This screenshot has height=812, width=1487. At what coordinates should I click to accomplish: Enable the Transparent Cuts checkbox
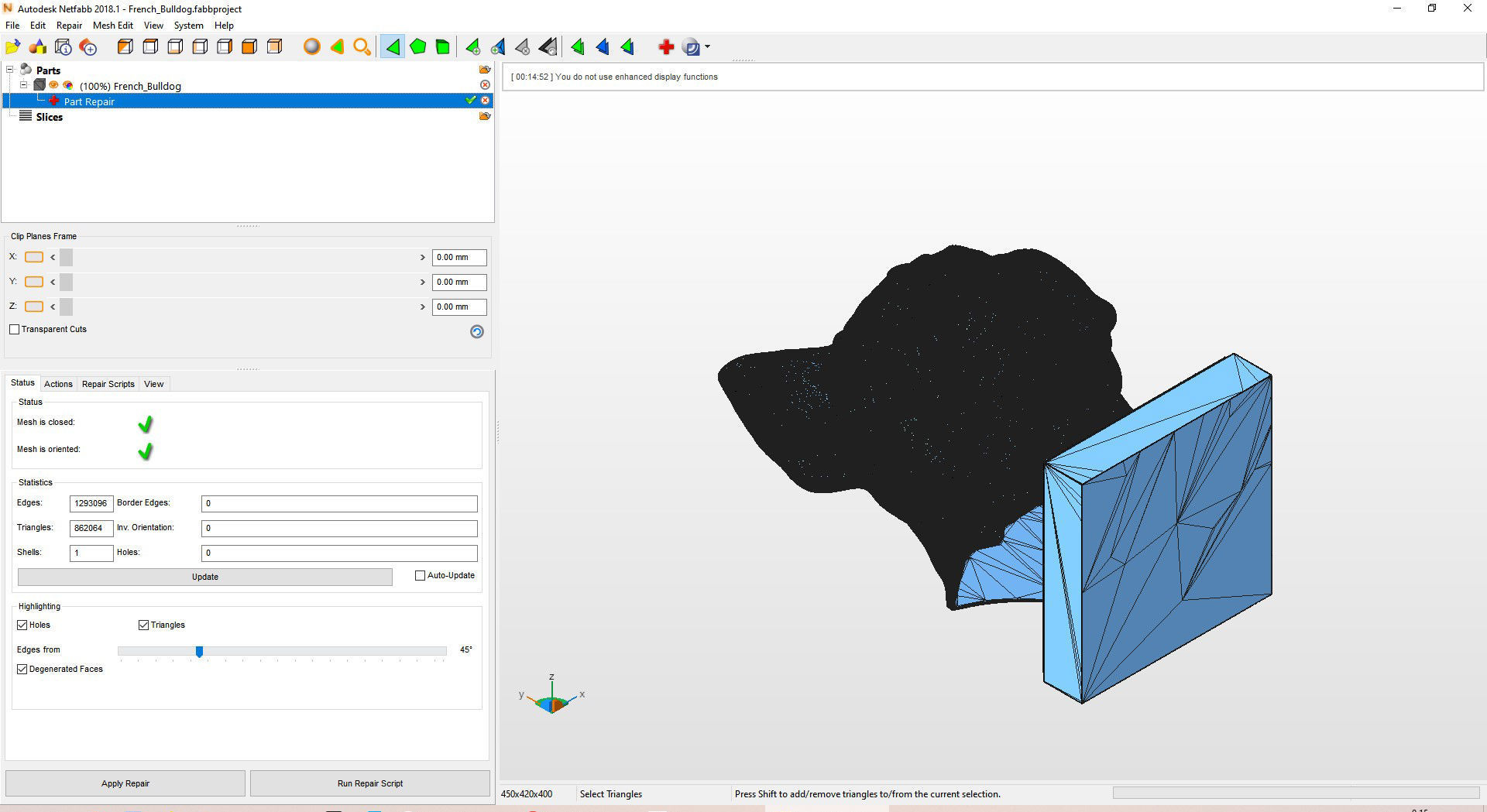(15, 329)
